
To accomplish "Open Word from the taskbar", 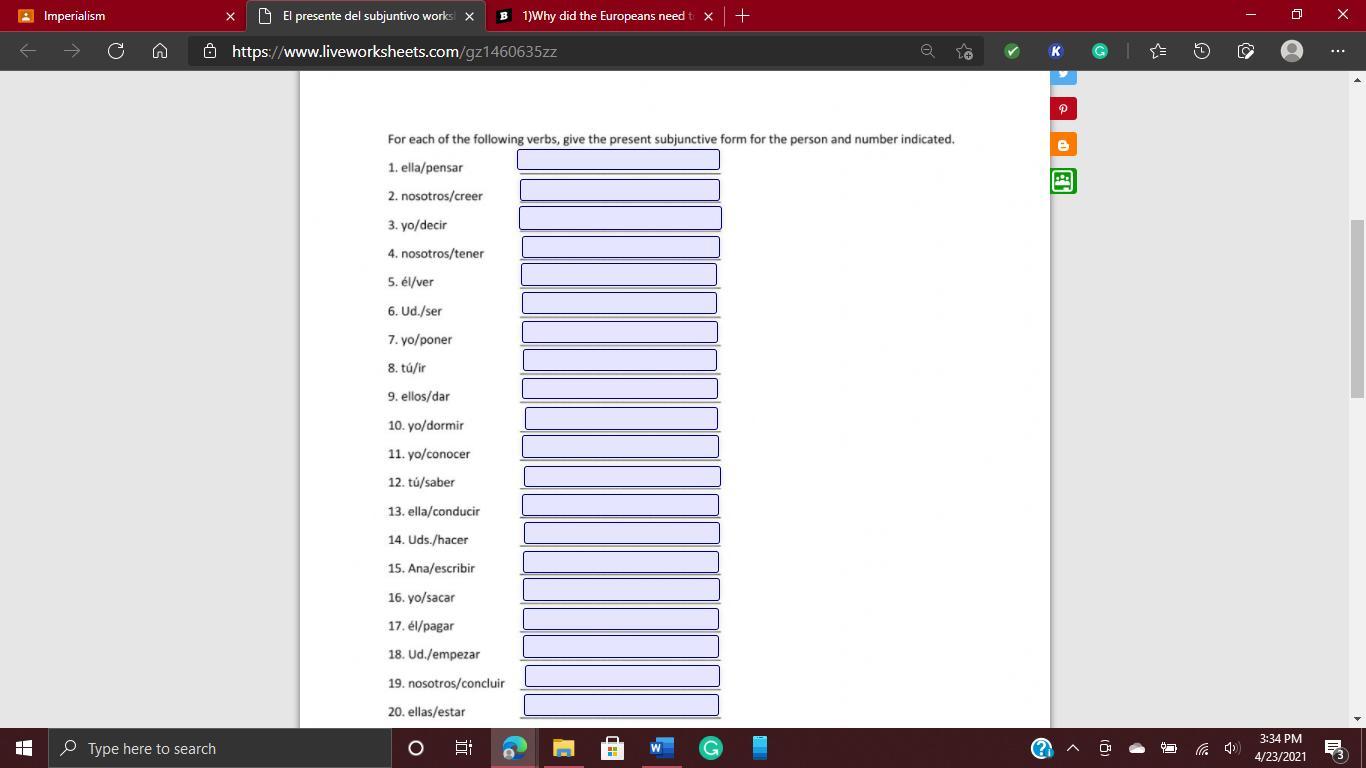I will (661, 748).
